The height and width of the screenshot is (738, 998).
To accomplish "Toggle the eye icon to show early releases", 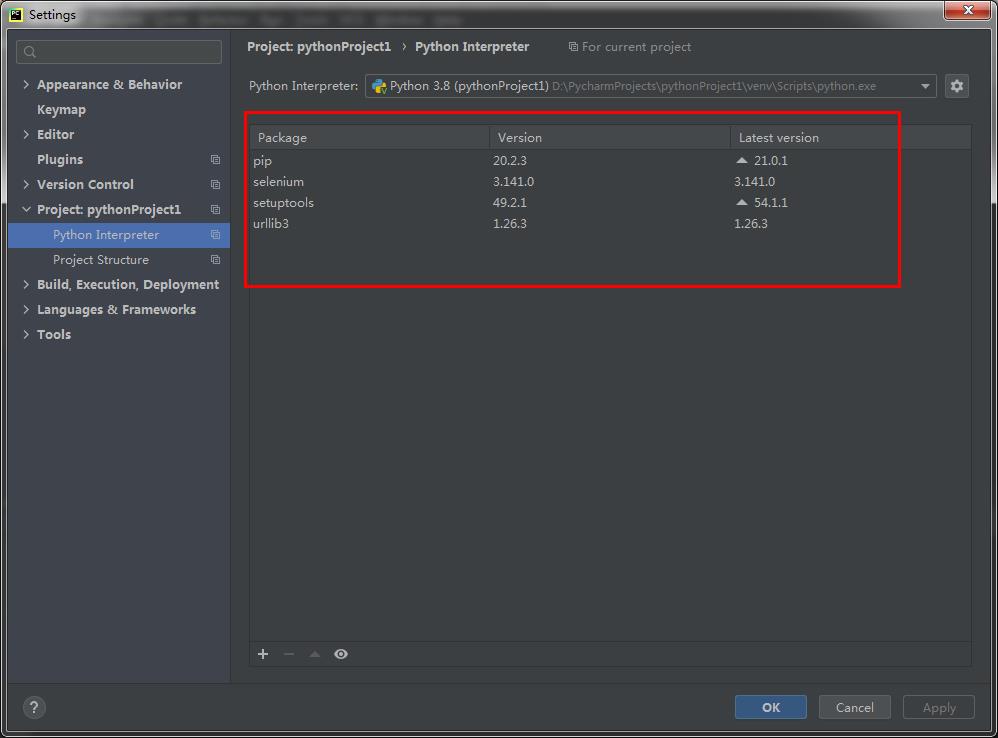I will click(341, 654).
